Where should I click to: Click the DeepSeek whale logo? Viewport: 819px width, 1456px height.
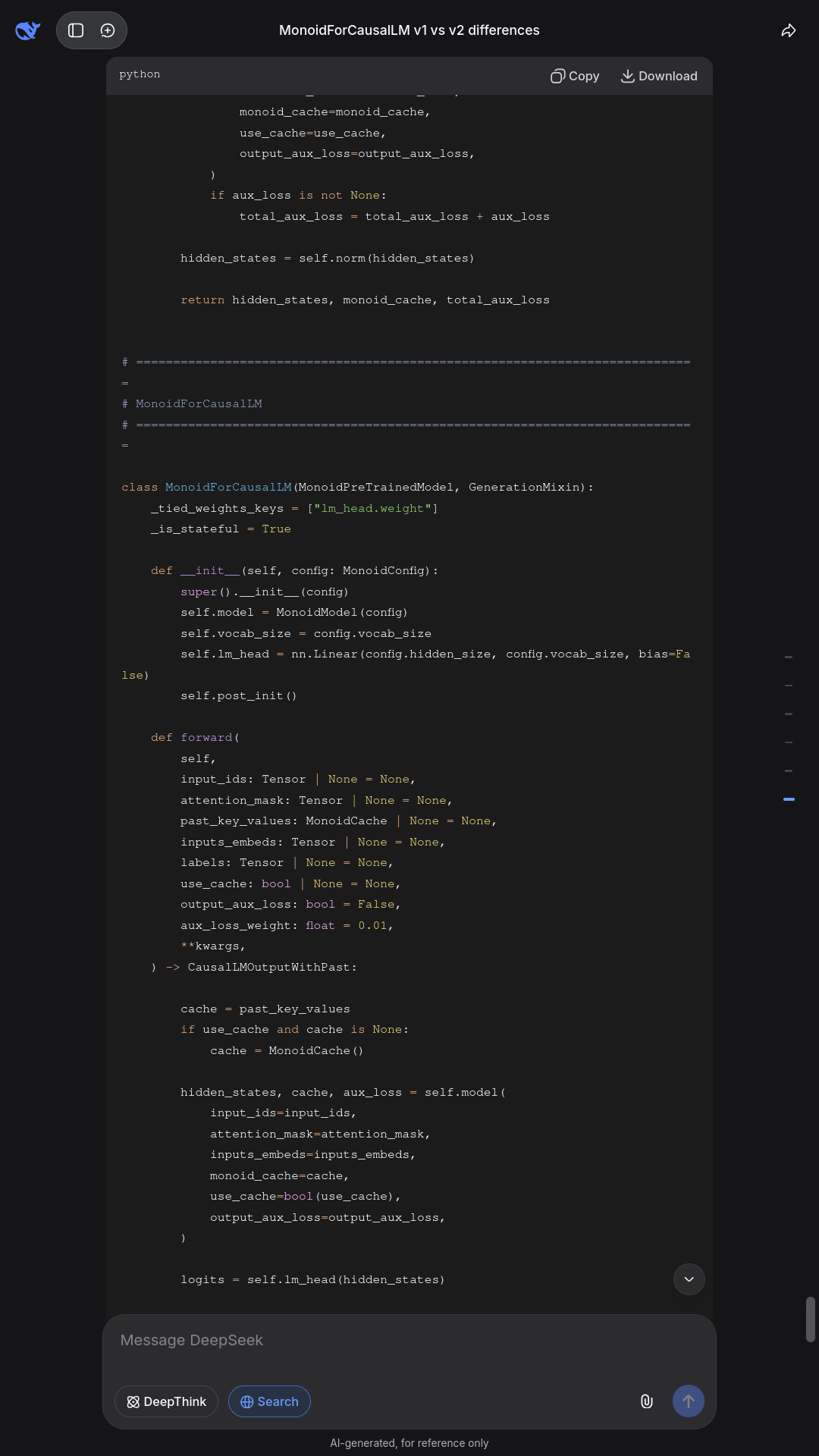(x=27, y=30)
